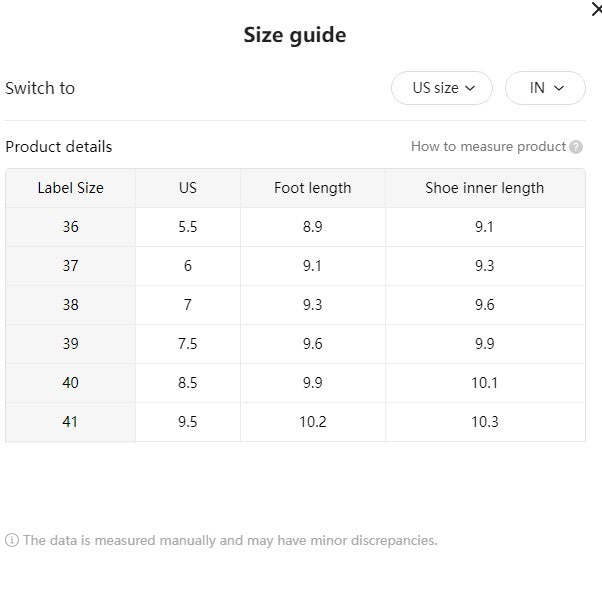
Task: Select label size 41 cell
Action: point(71,422)
